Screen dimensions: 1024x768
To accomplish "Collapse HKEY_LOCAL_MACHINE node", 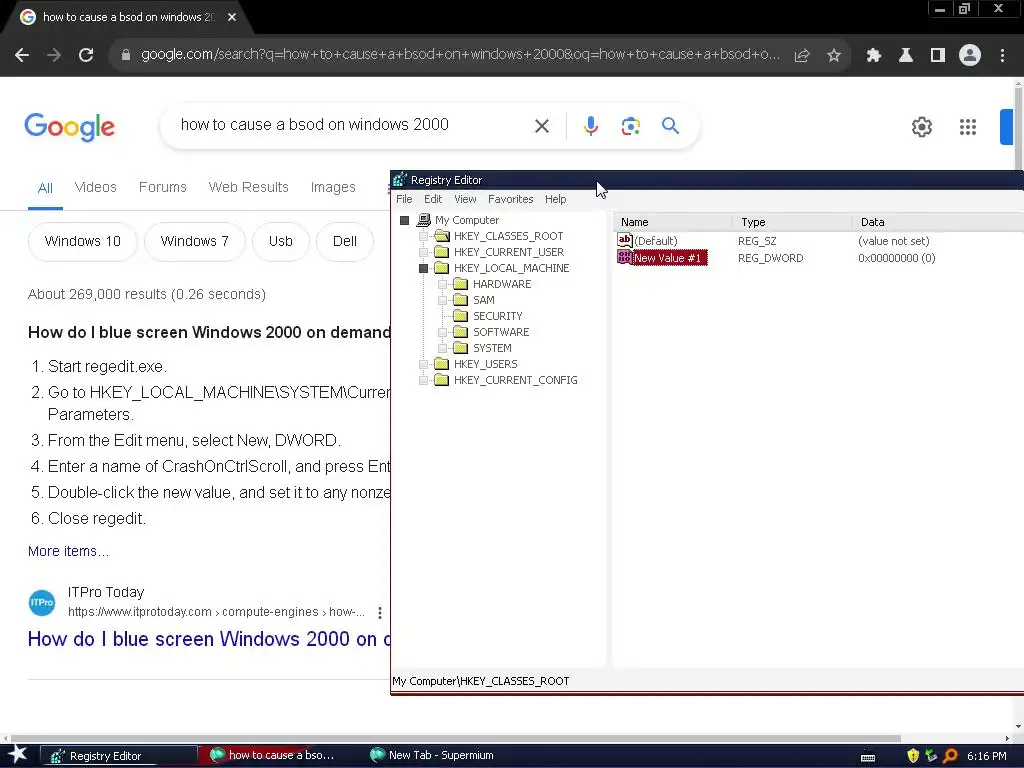I will [423, 268].
